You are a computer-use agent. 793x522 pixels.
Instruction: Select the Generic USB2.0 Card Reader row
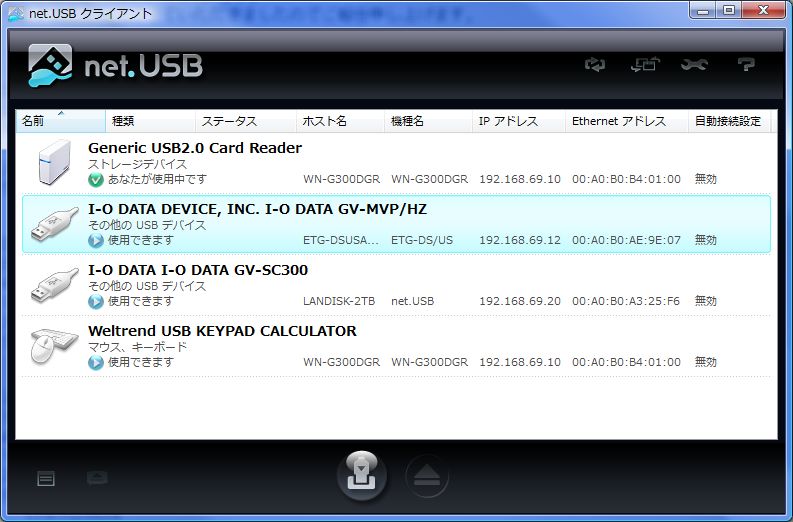(396, 163)
